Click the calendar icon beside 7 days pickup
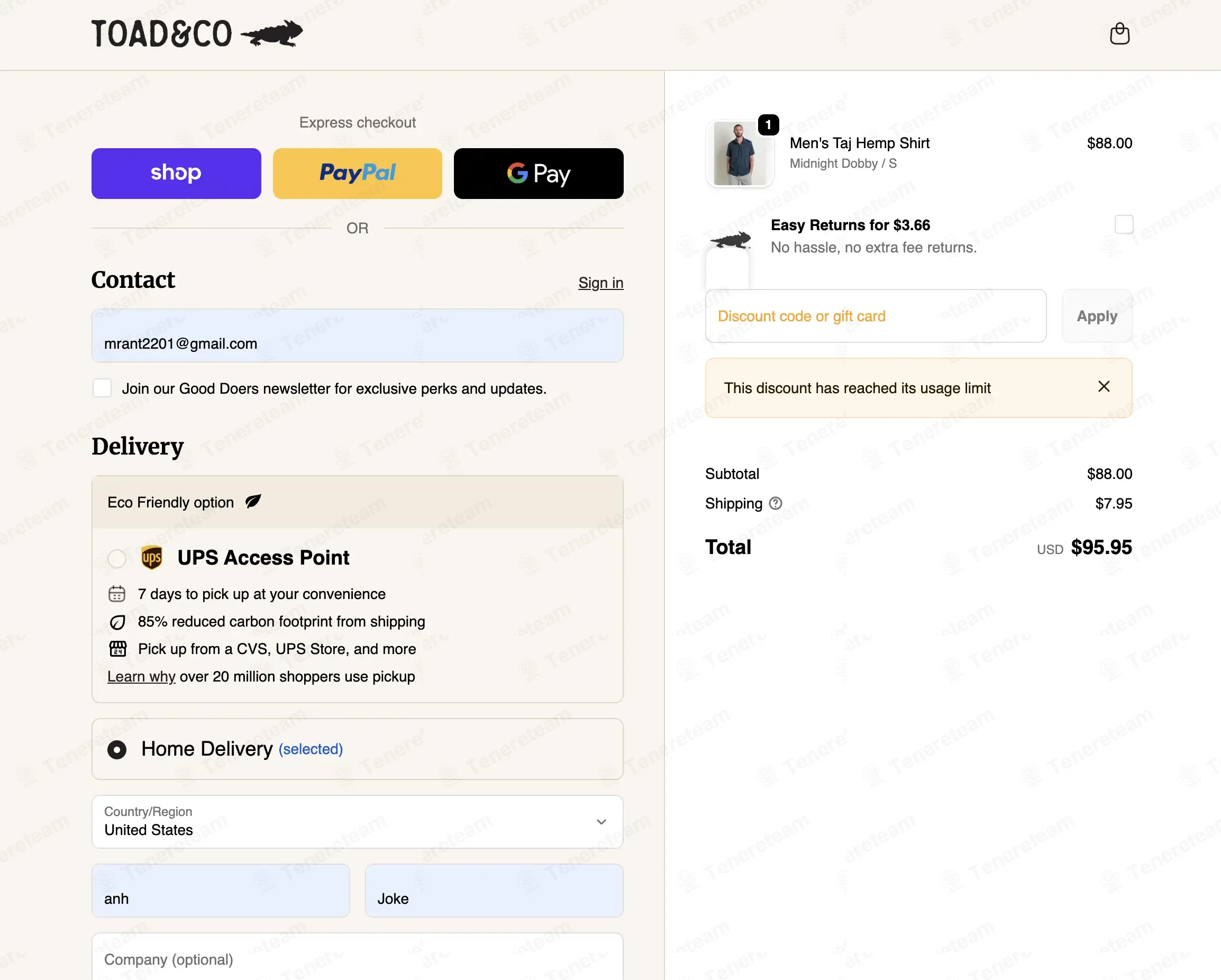 [117, 594]
